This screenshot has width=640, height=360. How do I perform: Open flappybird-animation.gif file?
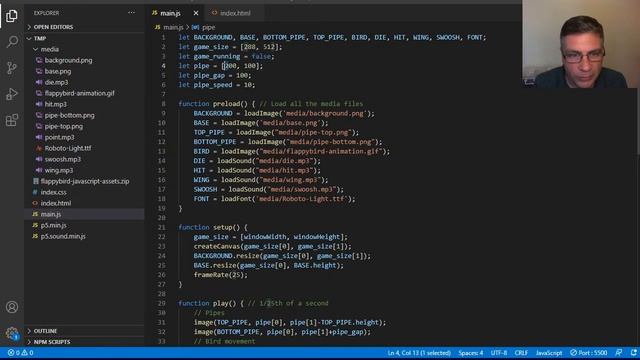point(79,93)
